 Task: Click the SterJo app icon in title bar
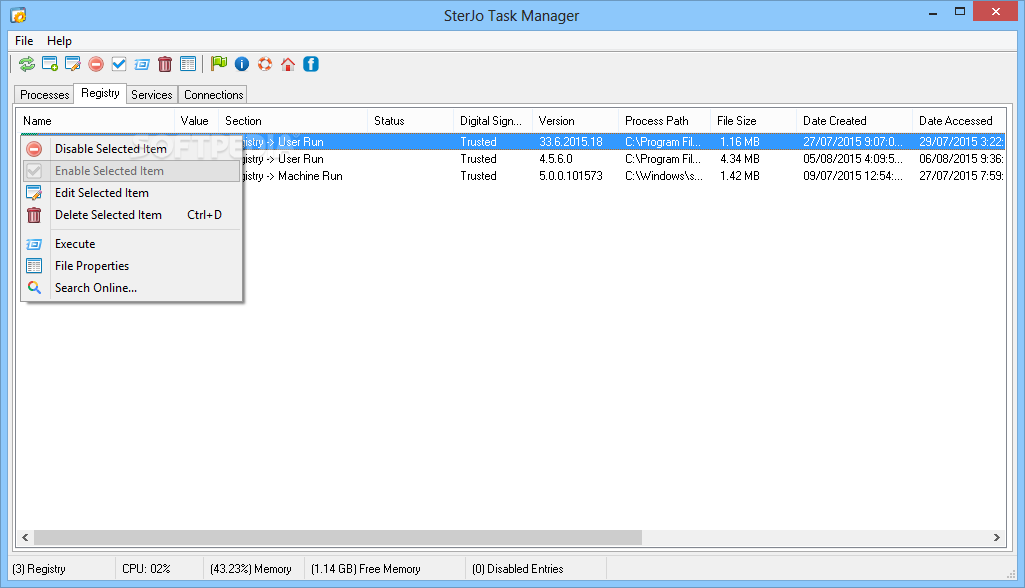(x=18, y=15)
